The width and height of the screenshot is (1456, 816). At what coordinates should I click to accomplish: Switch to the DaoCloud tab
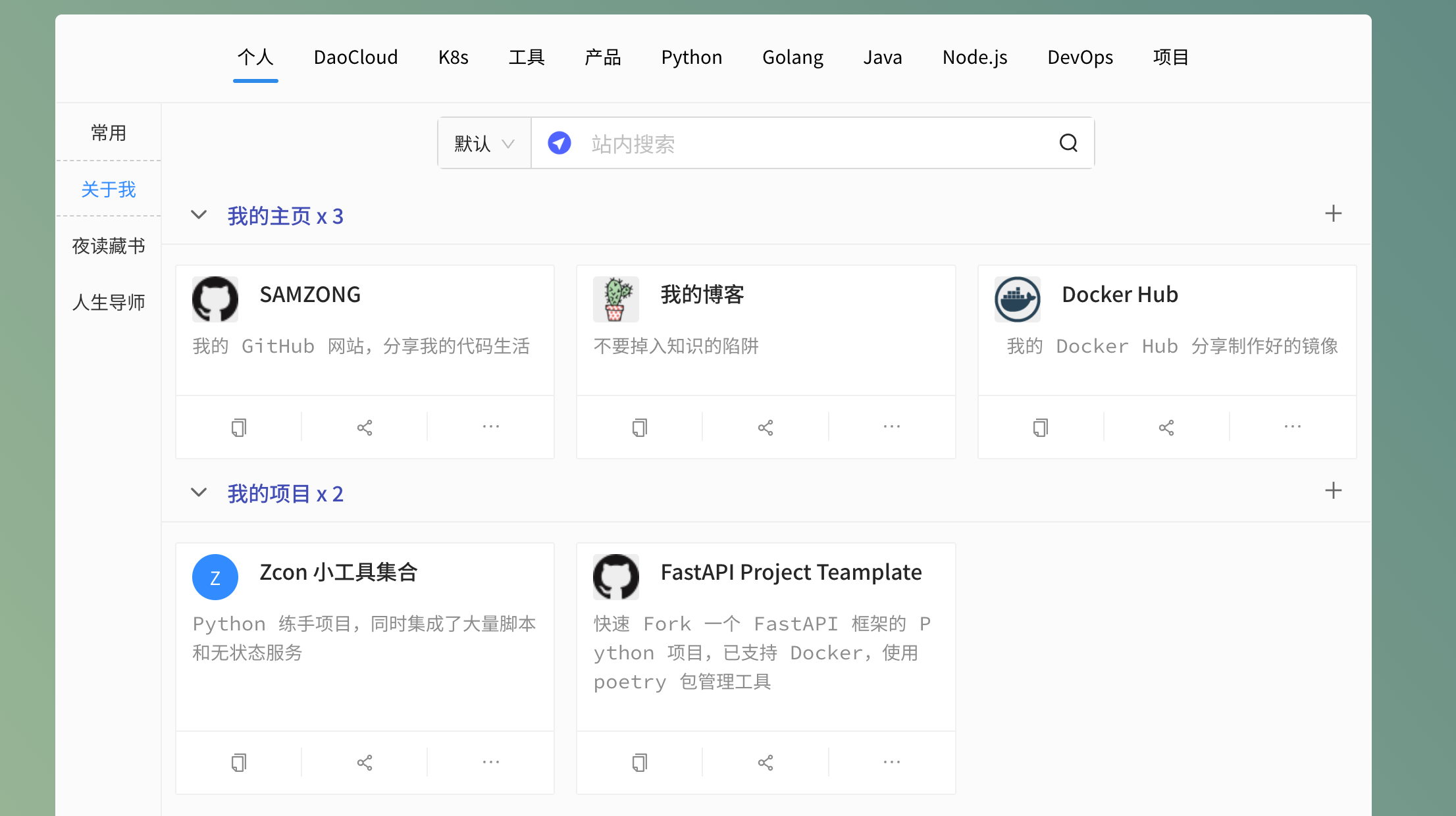pyautogui.click(x=355, y=58)
